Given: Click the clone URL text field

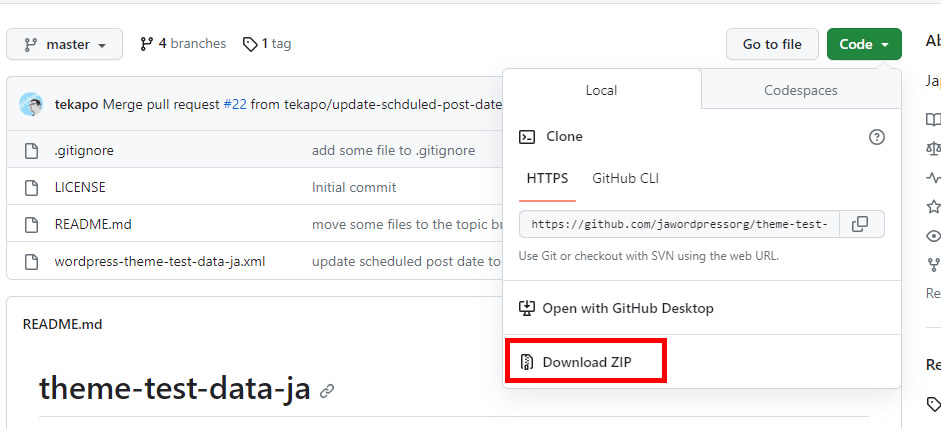Looking at the screenshot, I should click(680, 224).
